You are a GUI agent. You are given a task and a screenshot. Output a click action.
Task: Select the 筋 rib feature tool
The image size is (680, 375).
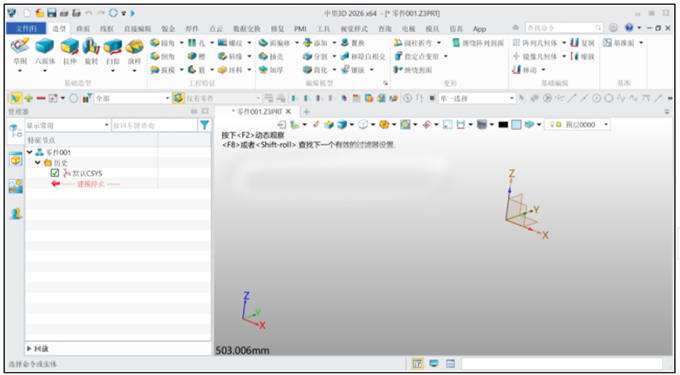point(196,70)
